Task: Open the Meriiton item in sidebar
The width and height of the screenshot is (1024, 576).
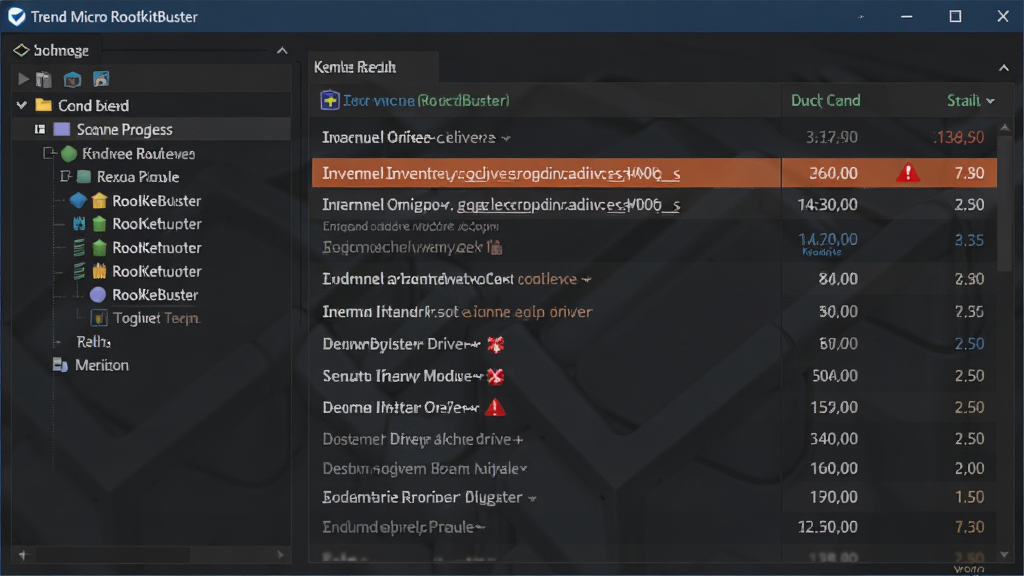Action: click(101, 365)
